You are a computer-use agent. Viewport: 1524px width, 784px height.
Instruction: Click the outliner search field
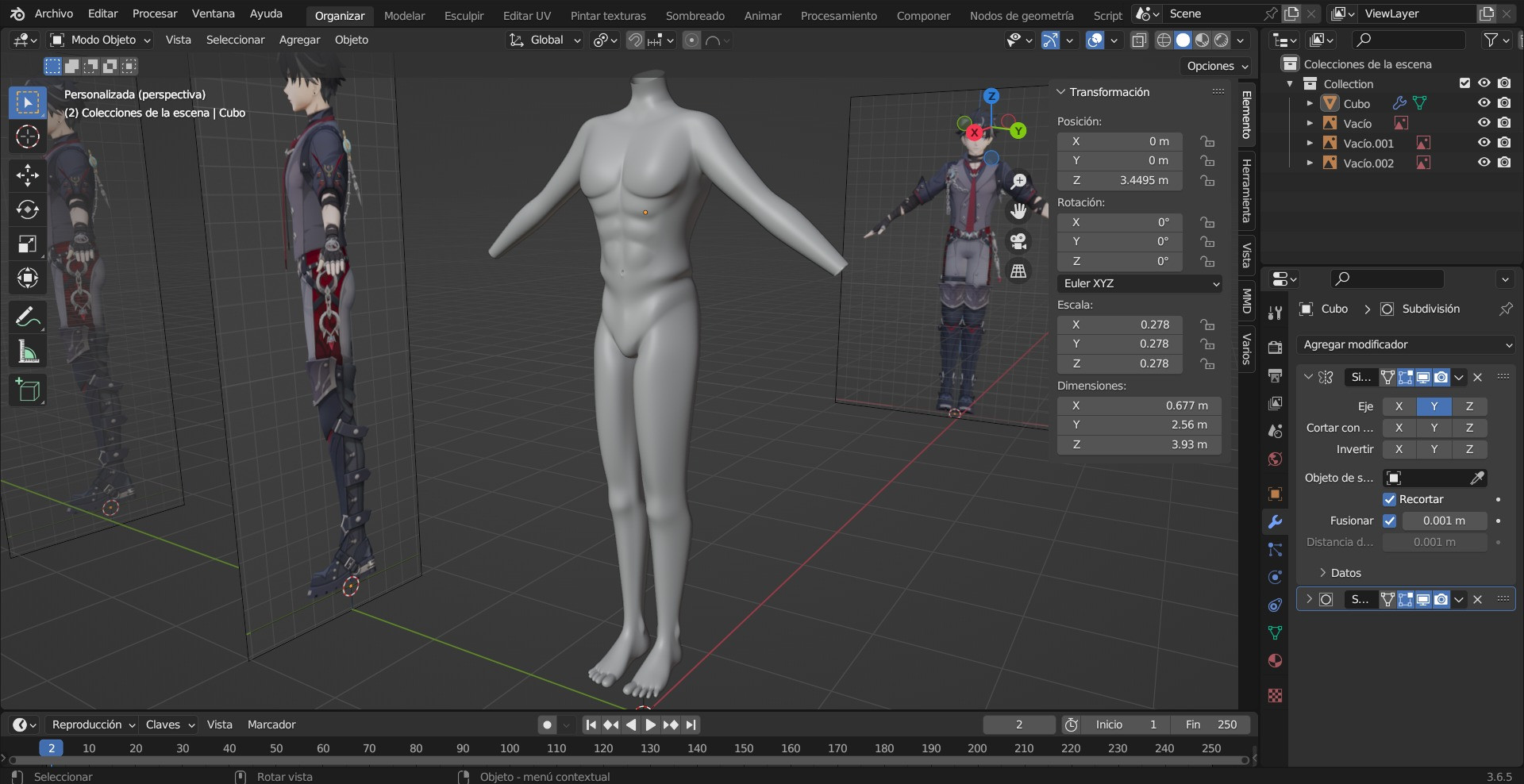point(1409,40)
